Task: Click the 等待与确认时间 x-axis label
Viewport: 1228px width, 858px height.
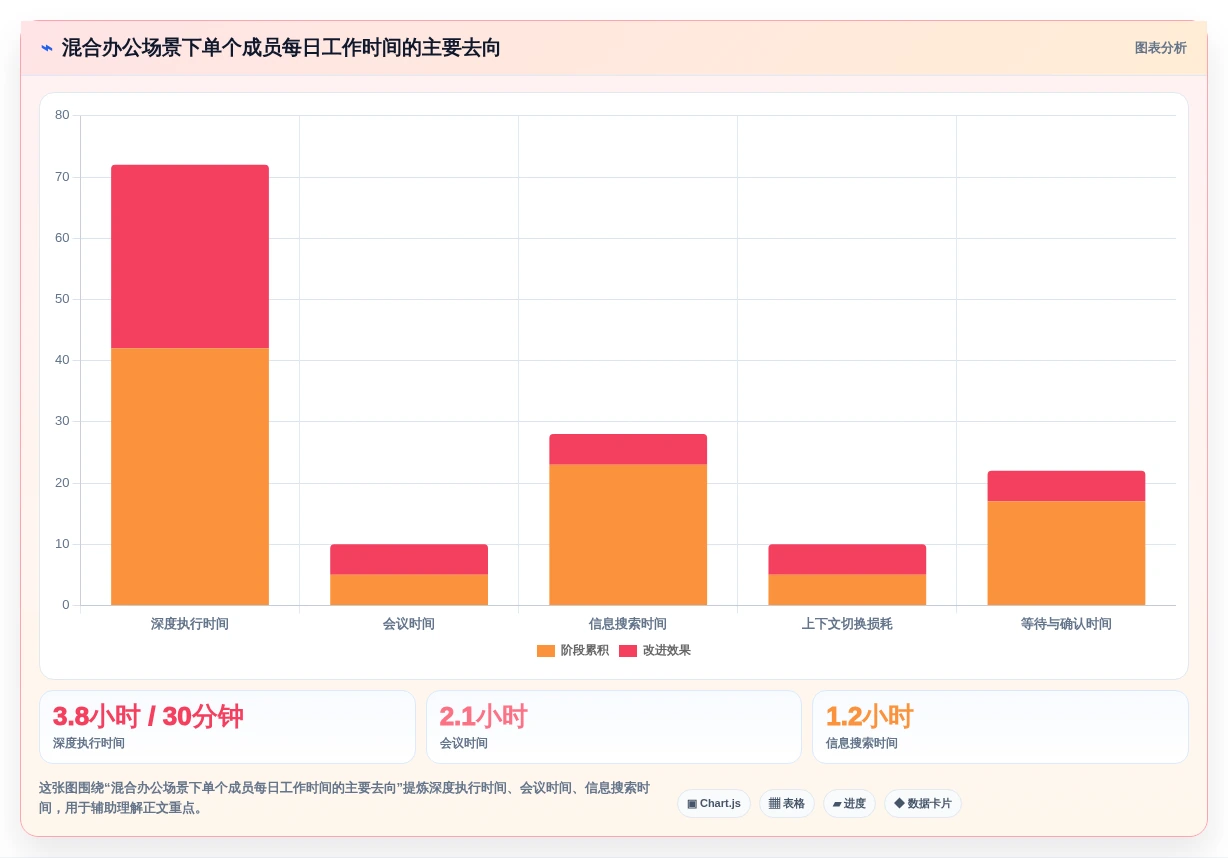Action: (1066, 624)
